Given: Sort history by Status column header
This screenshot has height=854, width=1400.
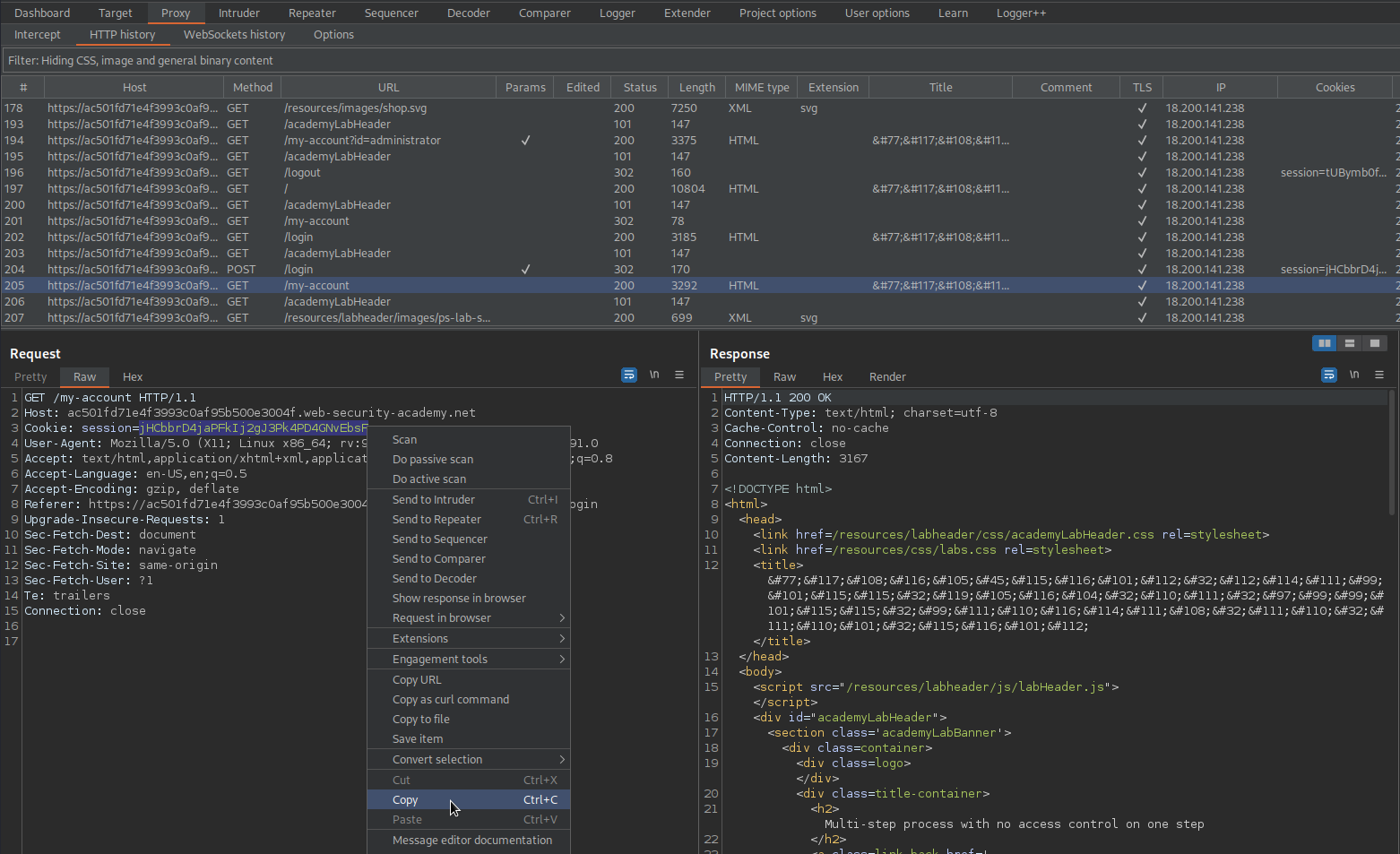Looking at the screenshot, I should click(x=640, y=87).
